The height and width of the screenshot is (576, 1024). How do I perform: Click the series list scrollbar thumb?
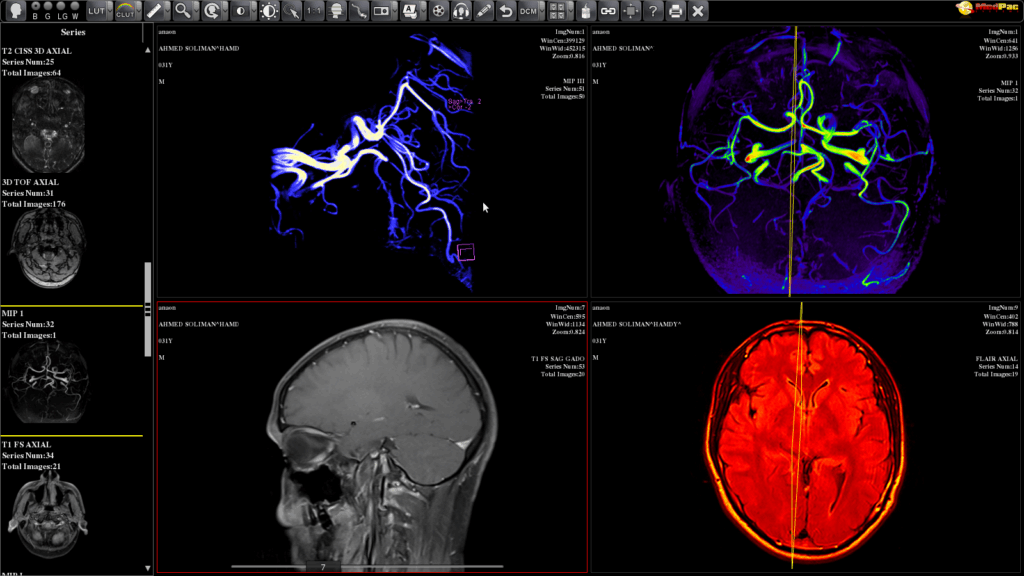(x=148, y=310)
